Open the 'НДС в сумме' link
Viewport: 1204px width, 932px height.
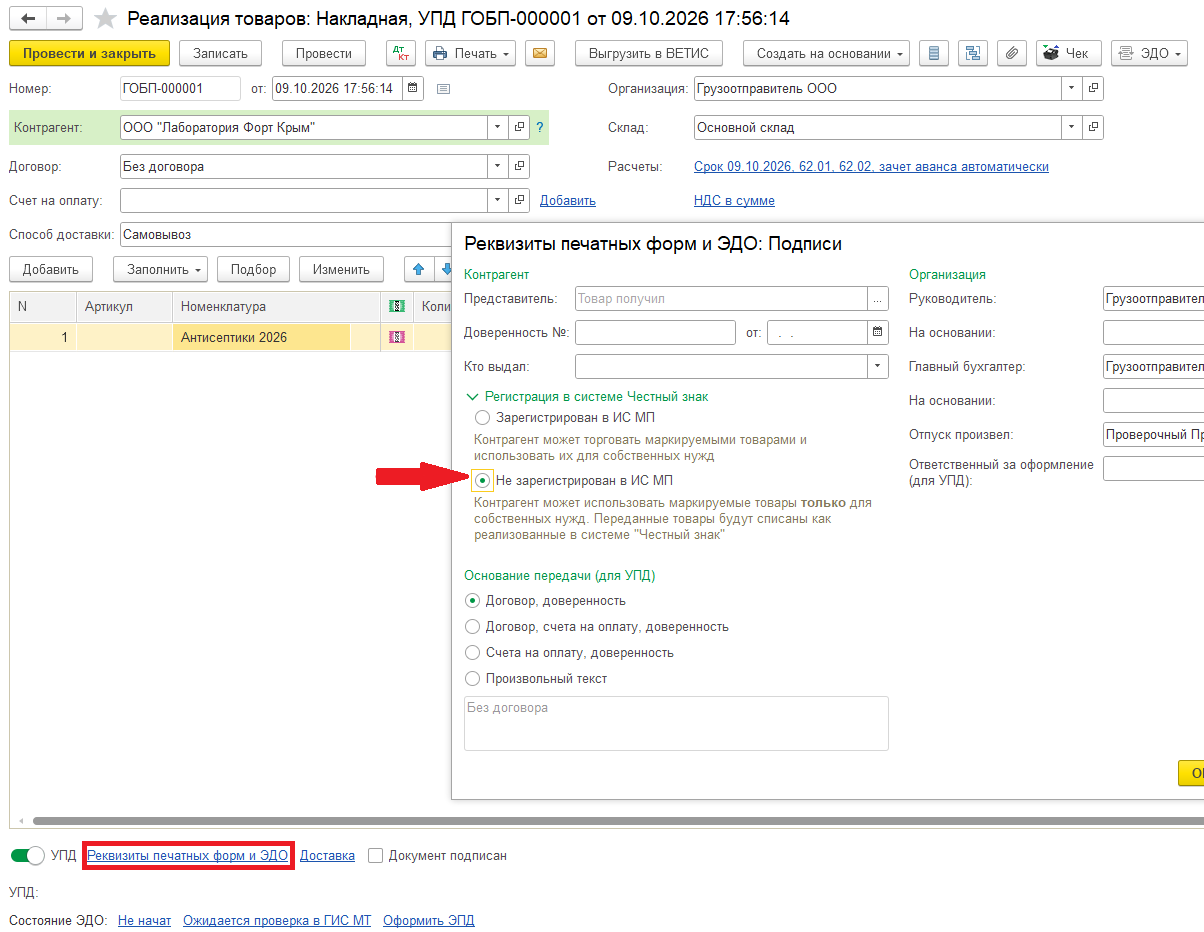point(734,200)
